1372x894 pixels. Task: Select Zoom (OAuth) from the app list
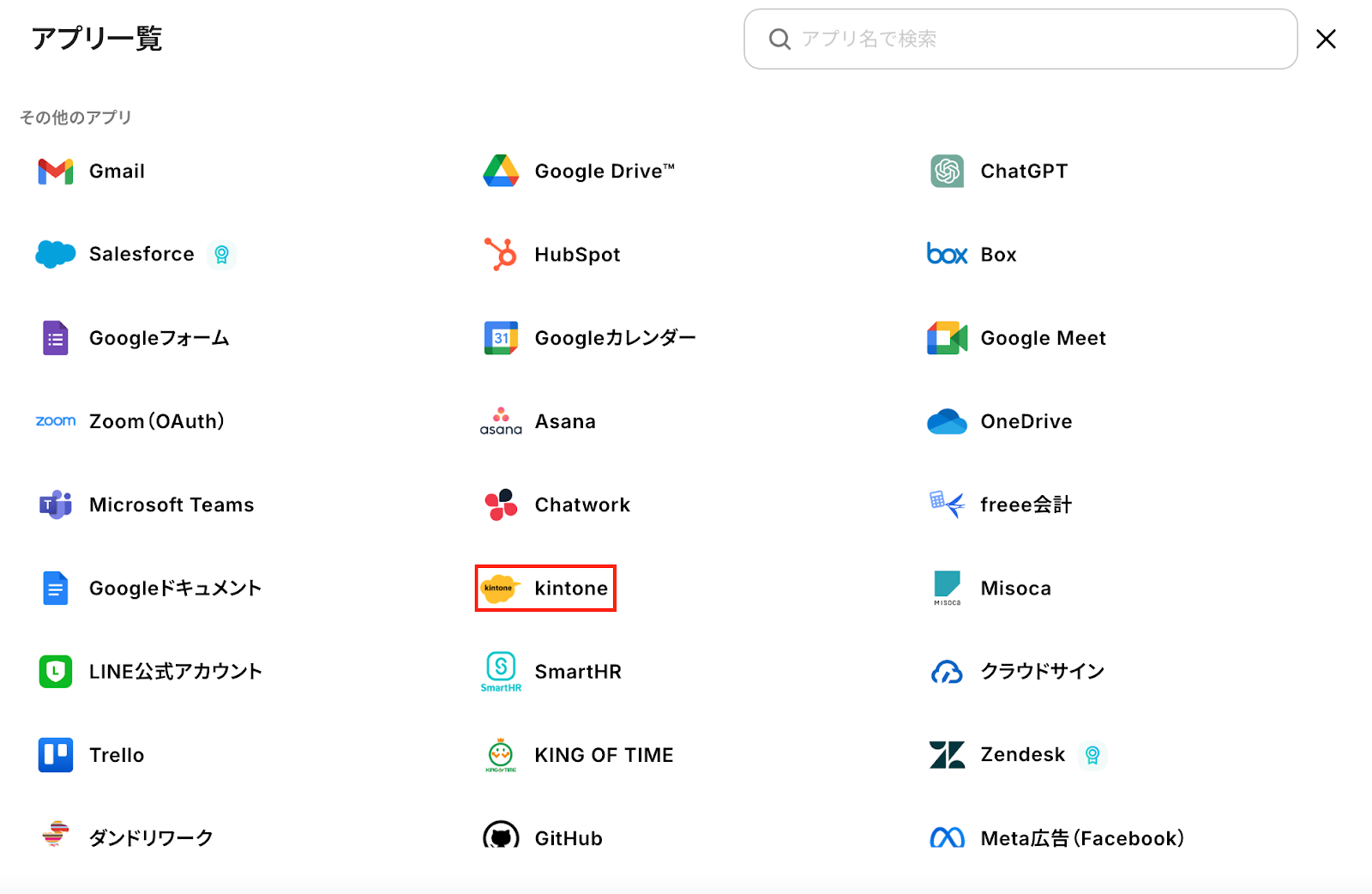point(156,421)
